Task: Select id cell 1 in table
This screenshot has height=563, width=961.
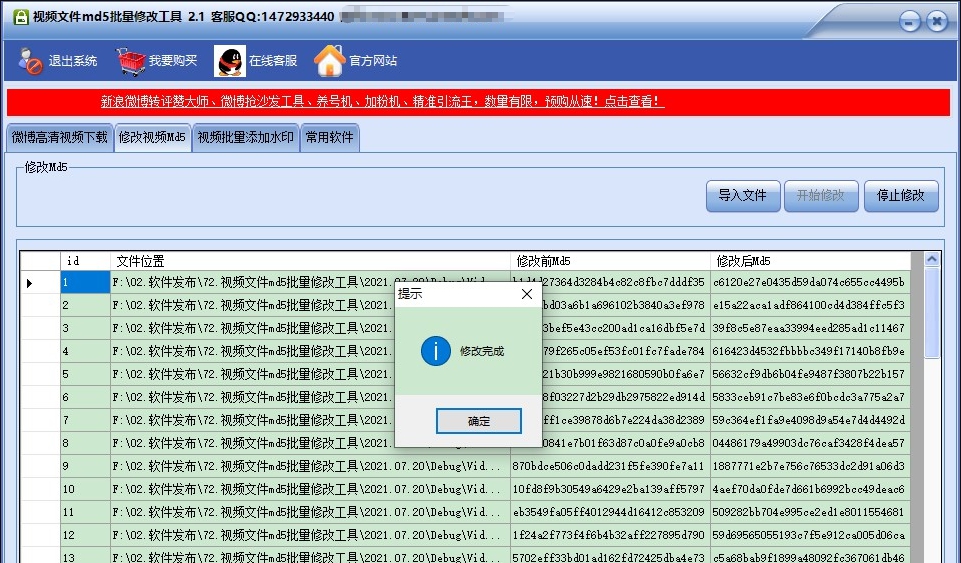Action: [x=85, y=282]
